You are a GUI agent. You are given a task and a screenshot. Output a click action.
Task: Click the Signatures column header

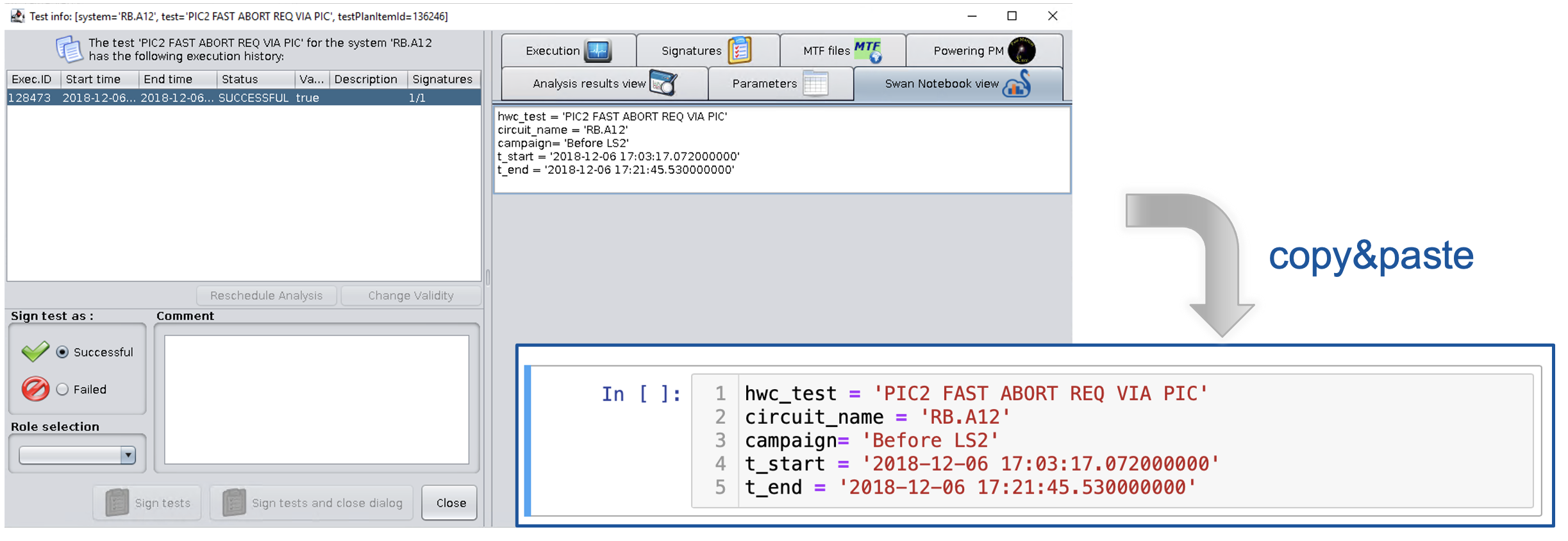[x=444, y=79]
